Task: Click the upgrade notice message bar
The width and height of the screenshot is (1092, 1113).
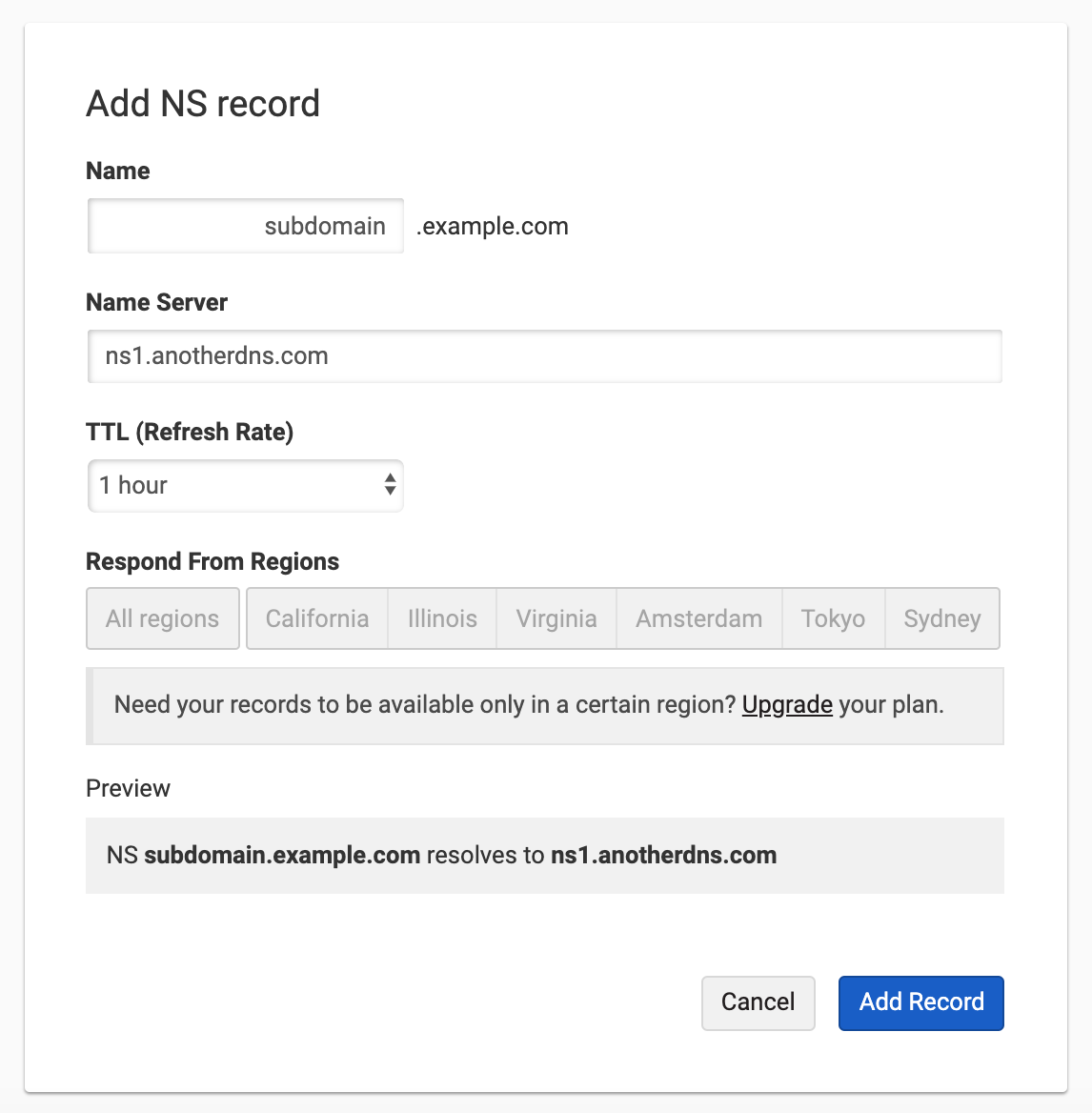Action: 544,705
